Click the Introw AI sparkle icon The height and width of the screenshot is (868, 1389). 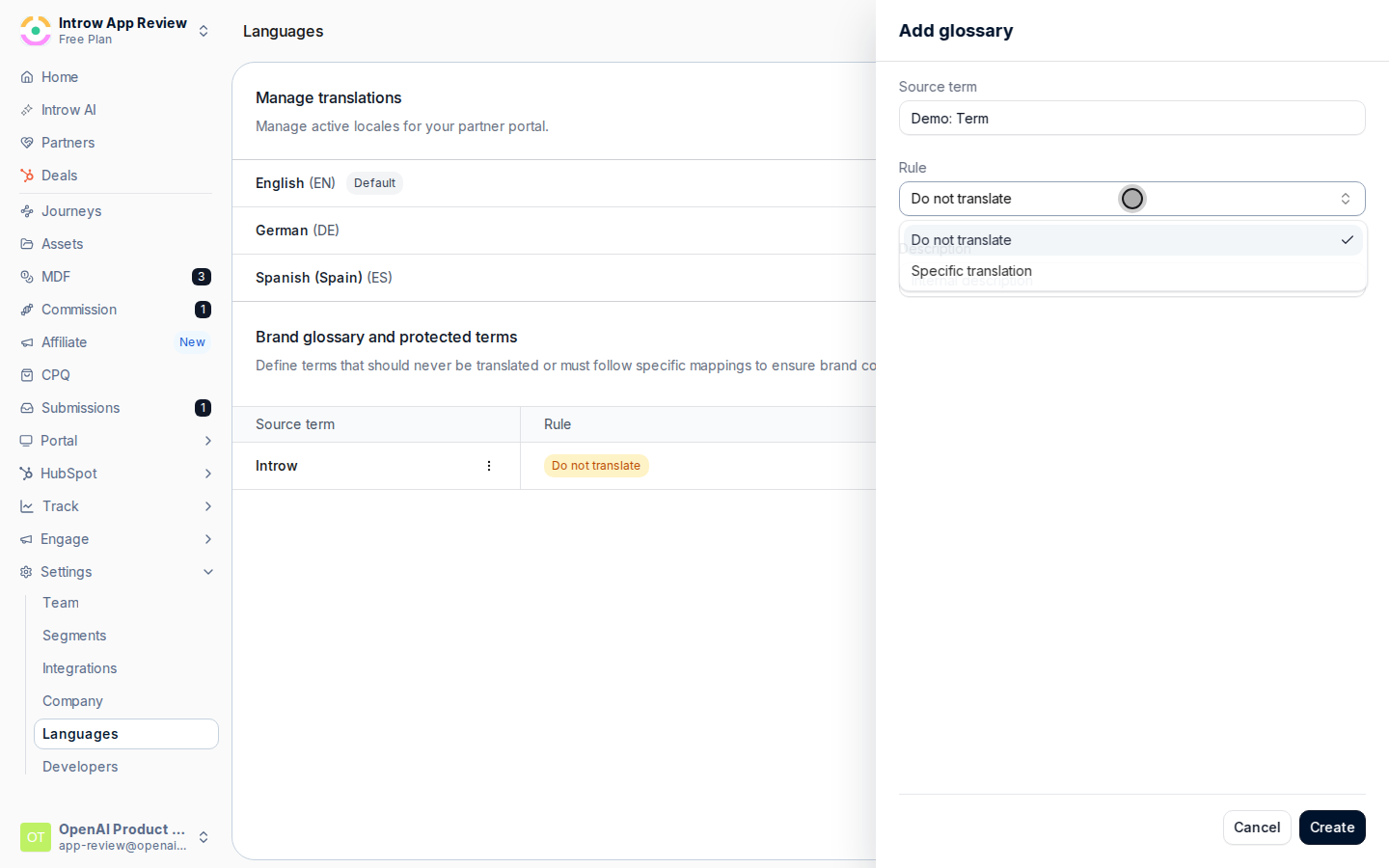pyautogui.click(x=27, y=110)
